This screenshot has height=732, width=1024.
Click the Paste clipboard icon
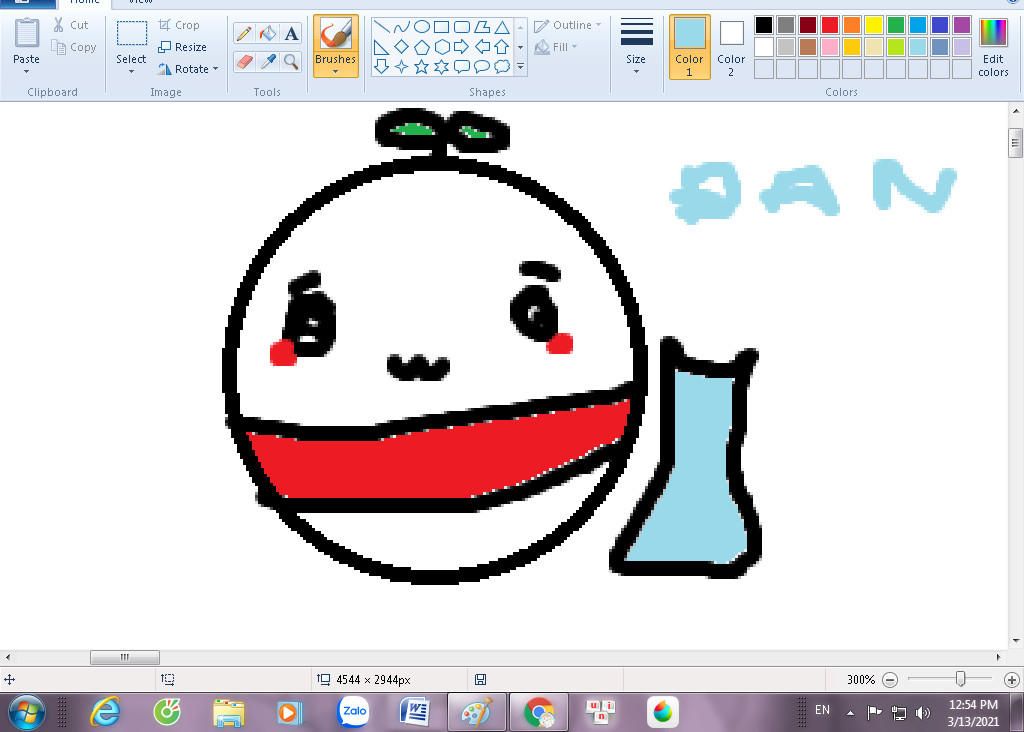point(27,33)
